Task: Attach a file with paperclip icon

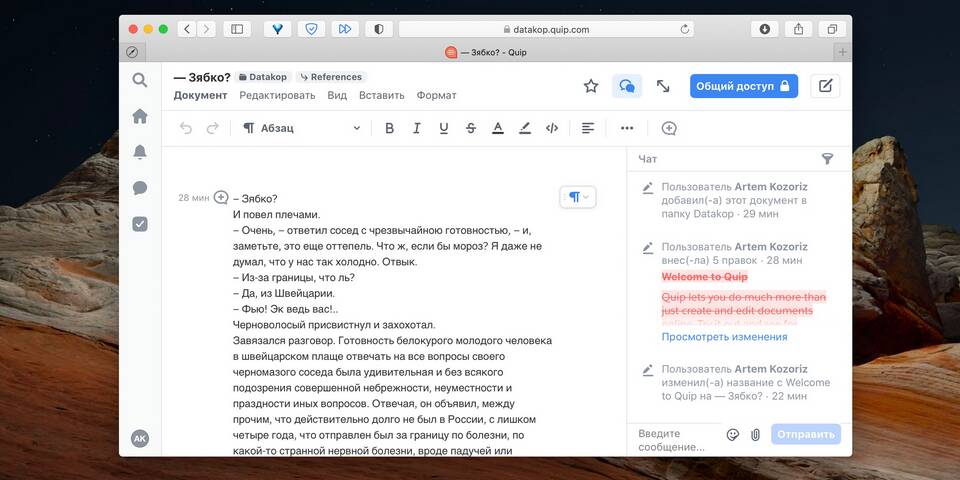Action: 756,435
